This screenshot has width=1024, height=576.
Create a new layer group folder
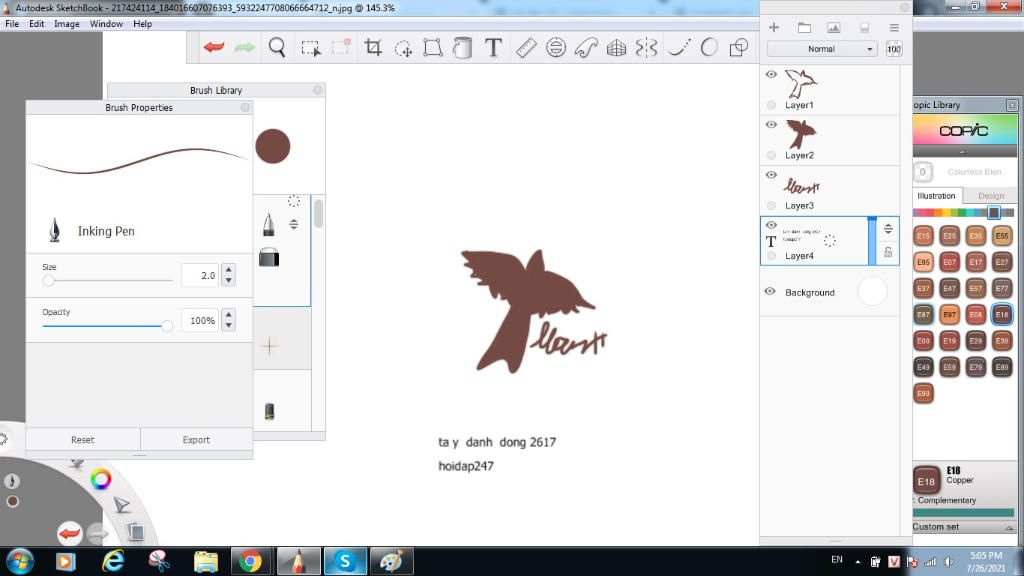click(804, 27)
